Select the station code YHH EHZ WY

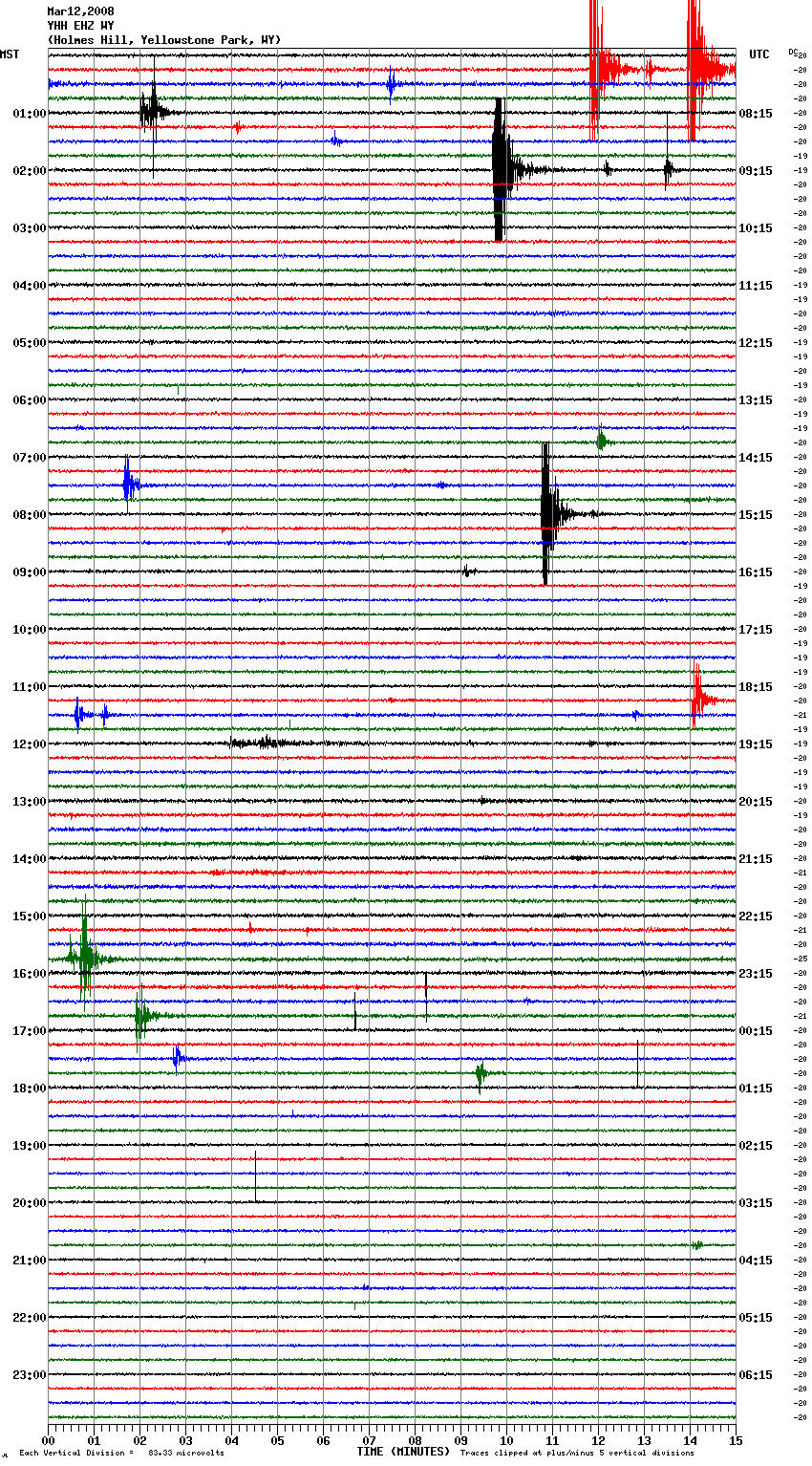coord(80,26)
